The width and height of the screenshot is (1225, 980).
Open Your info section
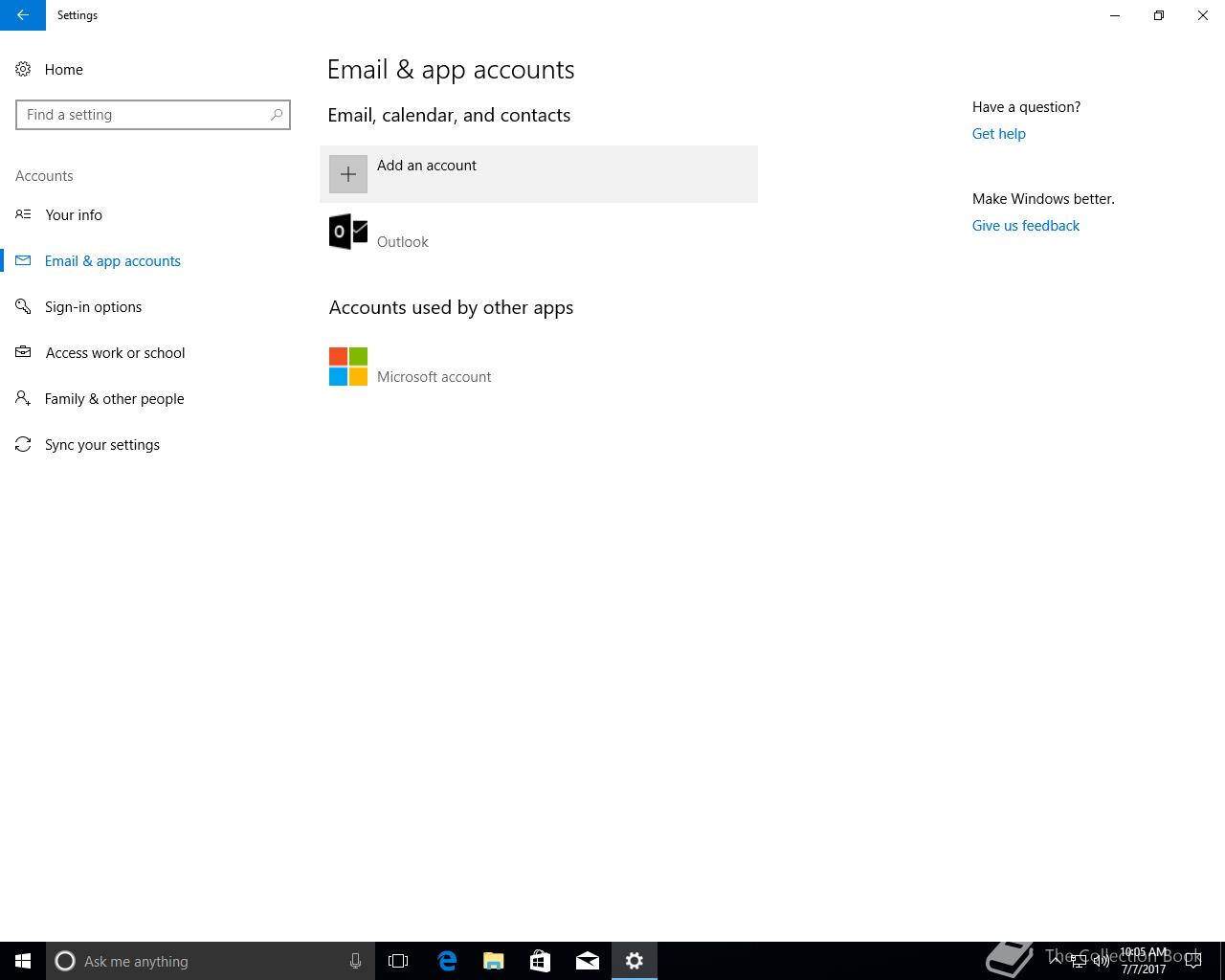(74, 215)
